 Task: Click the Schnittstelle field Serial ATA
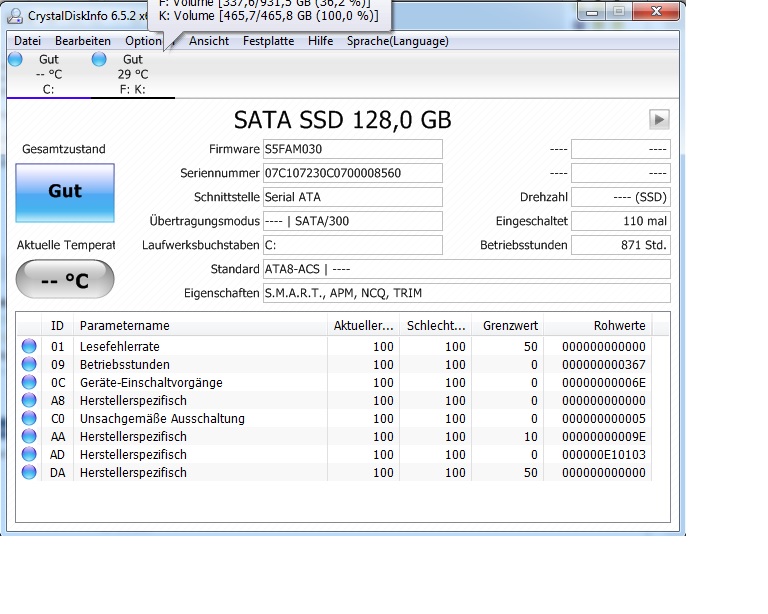point(353,197)
